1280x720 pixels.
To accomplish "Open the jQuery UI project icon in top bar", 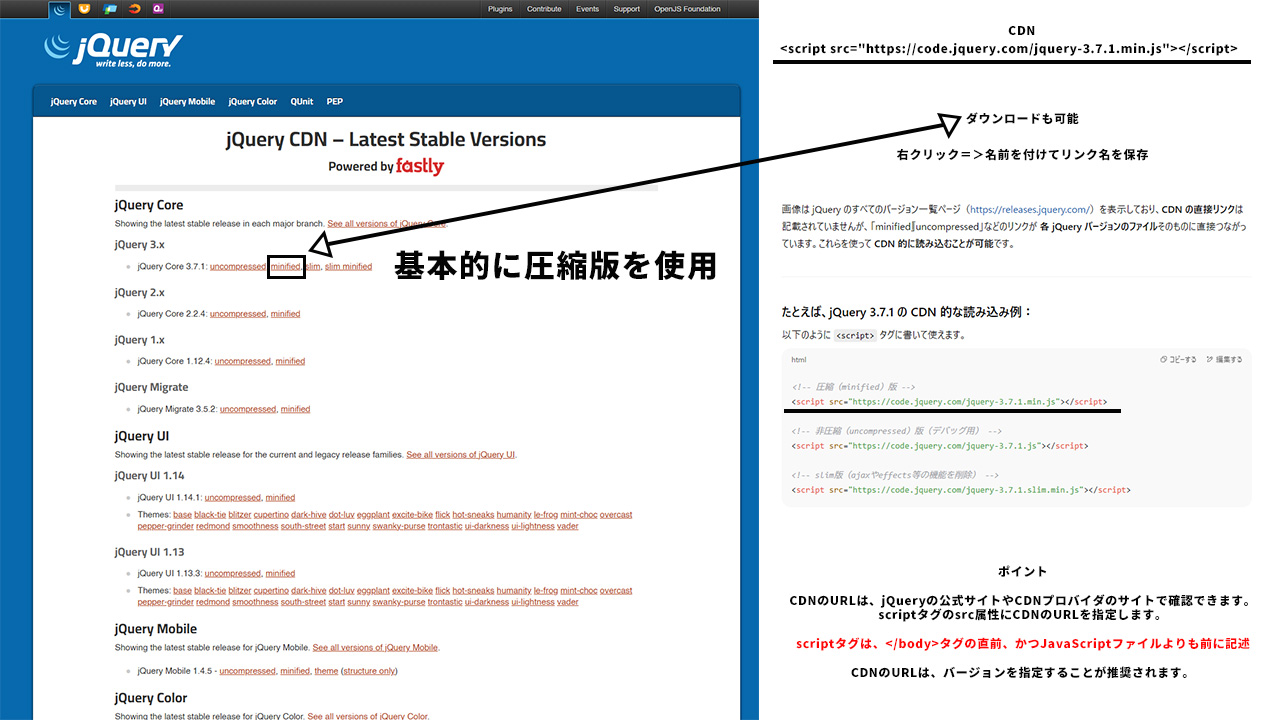I will 85,10.
